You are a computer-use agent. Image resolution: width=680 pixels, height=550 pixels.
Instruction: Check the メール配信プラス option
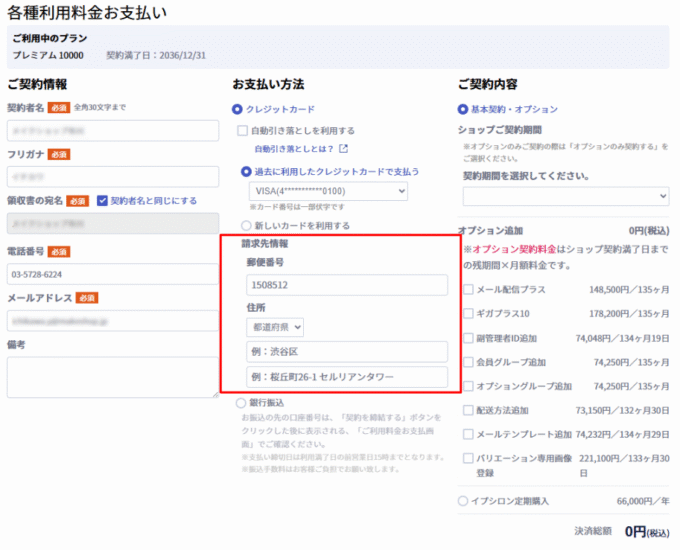point(469,290)
